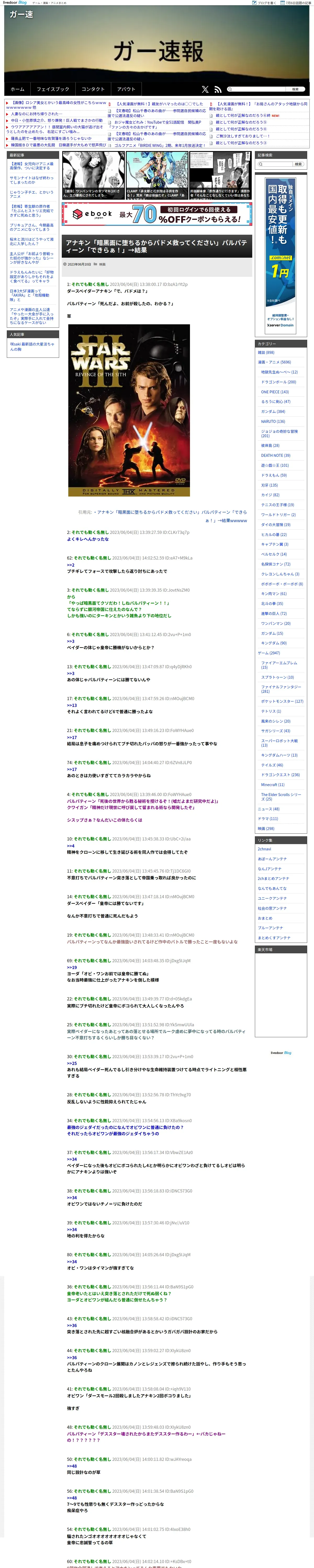Open the 漫画・アニメ (5696) category
This screenshot has height=1568, width=314.
tap(274, 362)
